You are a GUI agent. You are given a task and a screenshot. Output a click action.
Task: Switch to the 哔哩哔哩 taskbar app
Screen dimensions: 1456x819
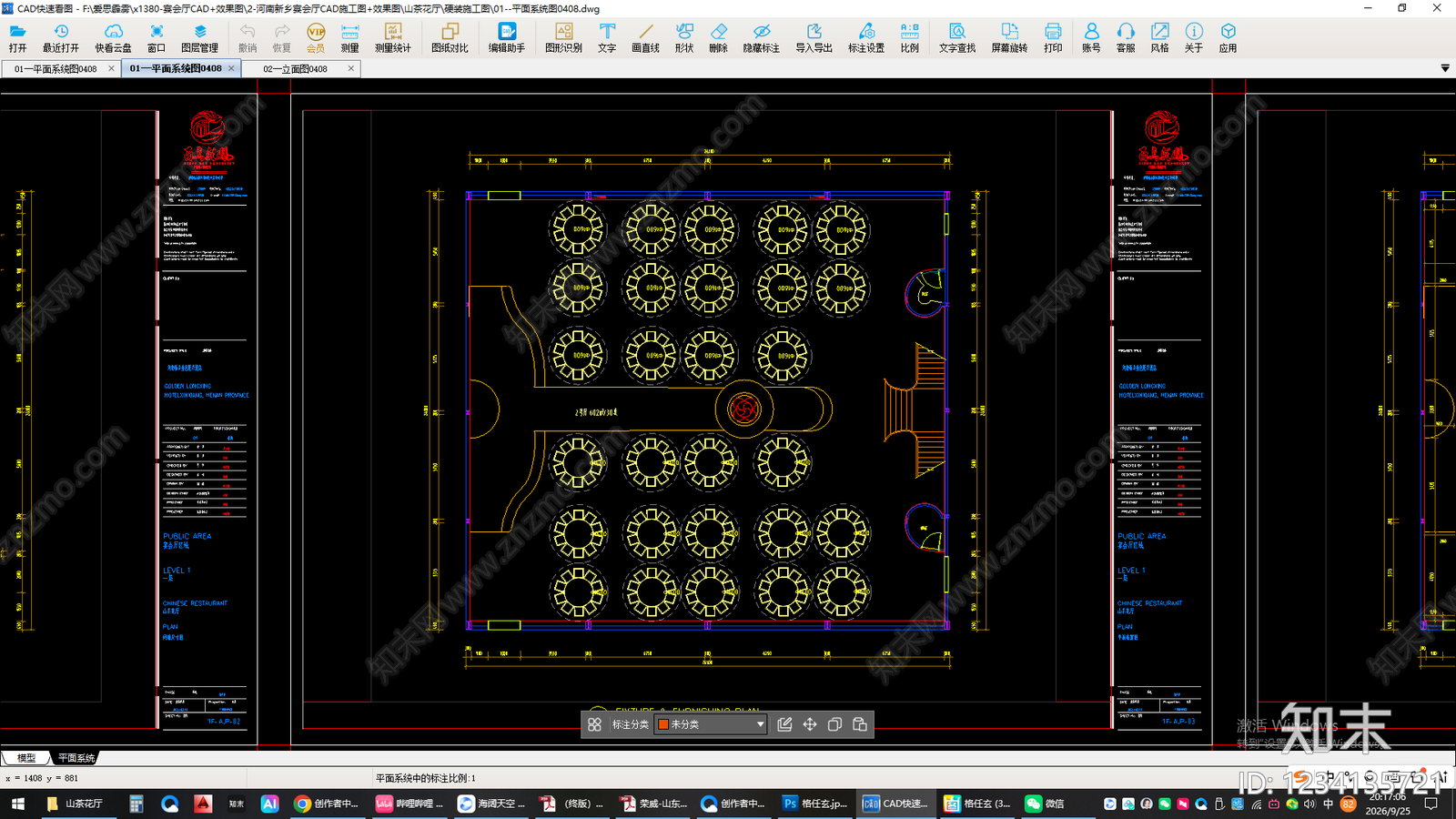click(x=409, y=804)
